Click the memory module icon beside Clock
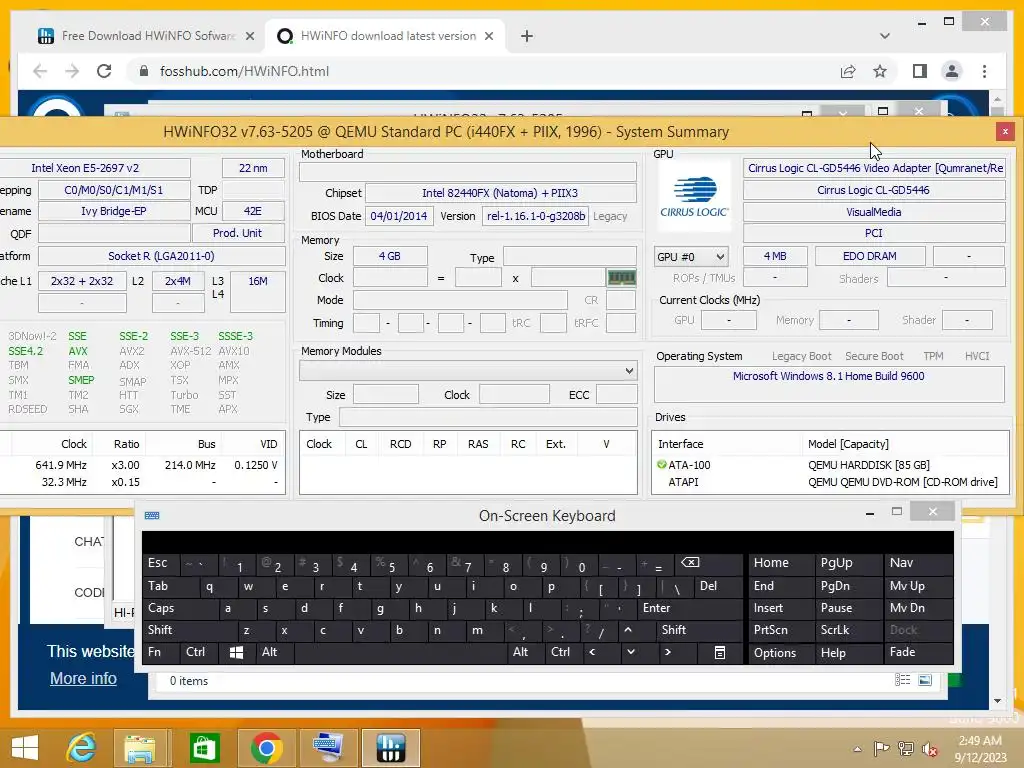Viewport: 1024px width, 768px height. point(621,278)
